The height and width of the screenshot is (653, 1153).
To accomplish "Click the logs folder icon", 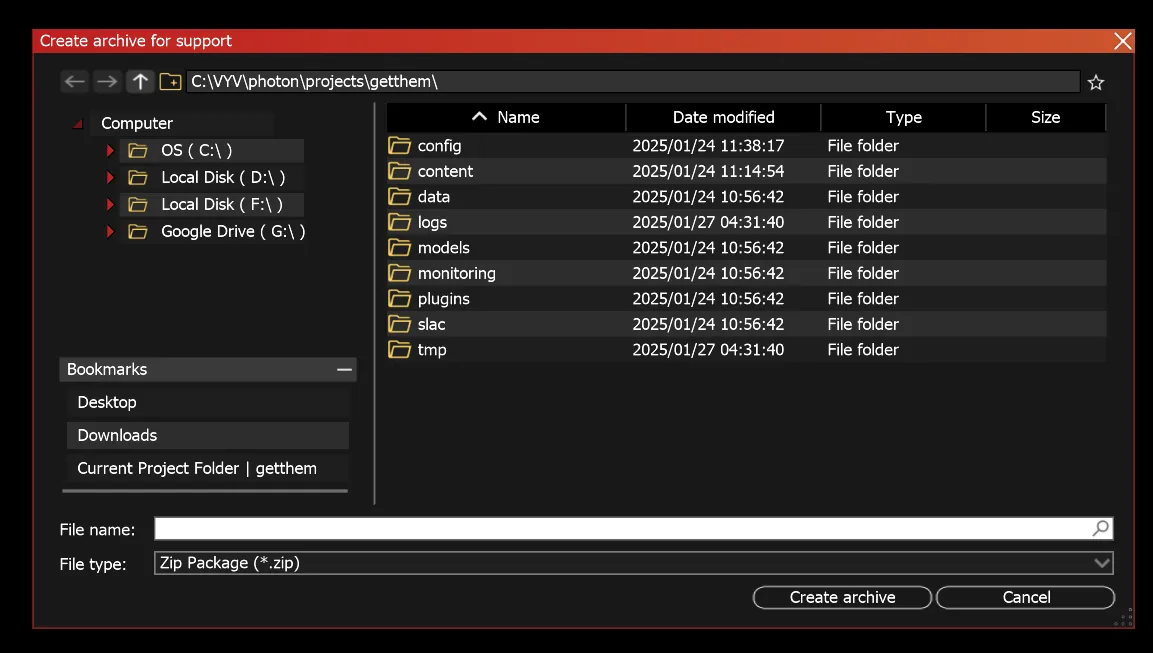I will pyautogui.click(x=399, y=222).
